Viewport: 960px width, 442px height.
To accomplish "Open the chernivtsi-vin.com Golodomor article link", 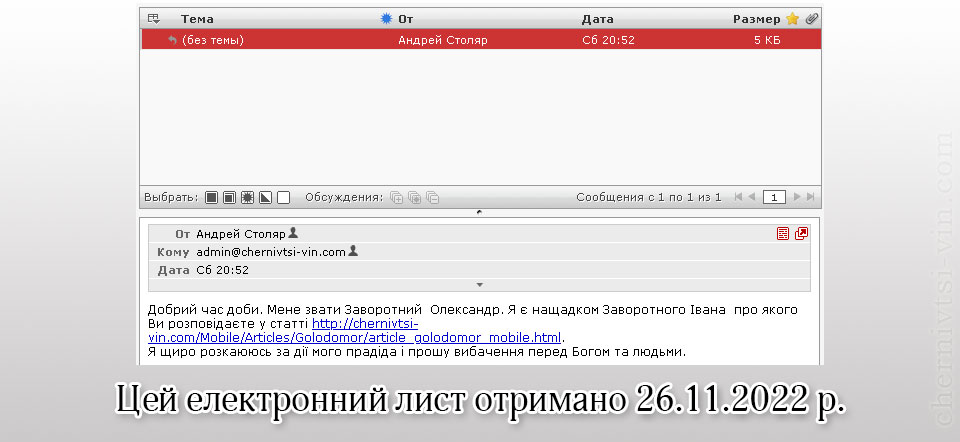I will click(437, 337).
